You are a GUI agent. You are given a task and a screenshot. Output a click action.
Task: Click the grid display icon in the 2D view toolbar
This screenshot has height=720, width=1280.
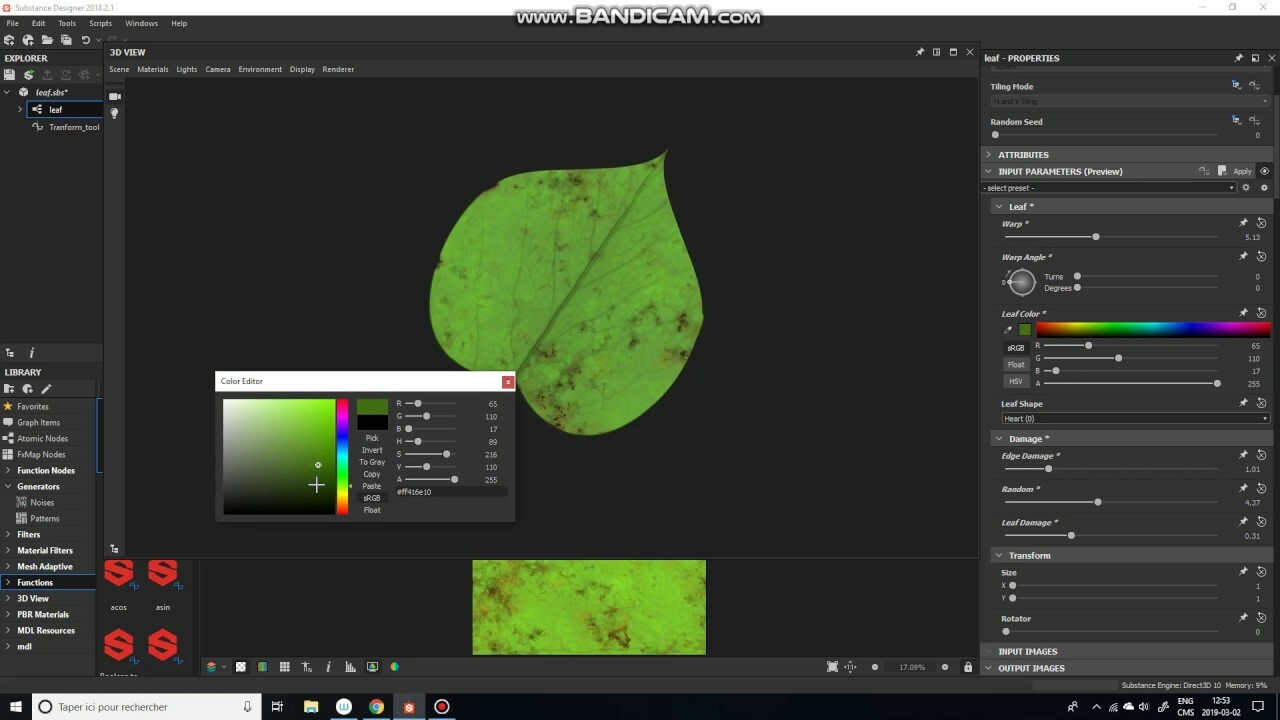coord(285,666)
